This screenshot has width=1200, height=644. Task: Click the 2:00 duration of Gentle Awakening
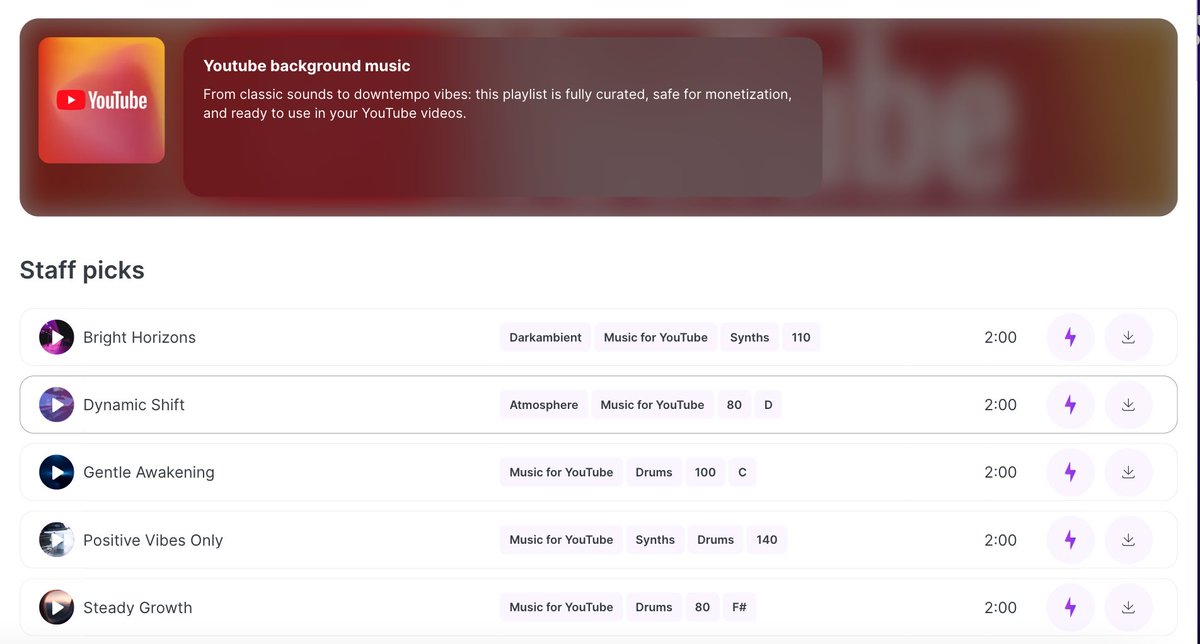(1000, 472)
